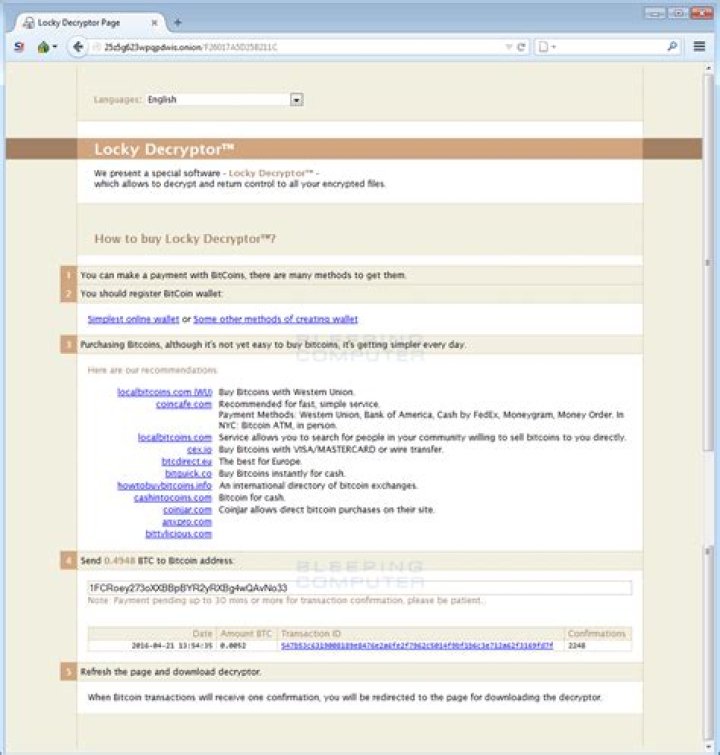Click the green onion Tor button icon
This screenshot has height=755, width=720.
tap(43, 47)
